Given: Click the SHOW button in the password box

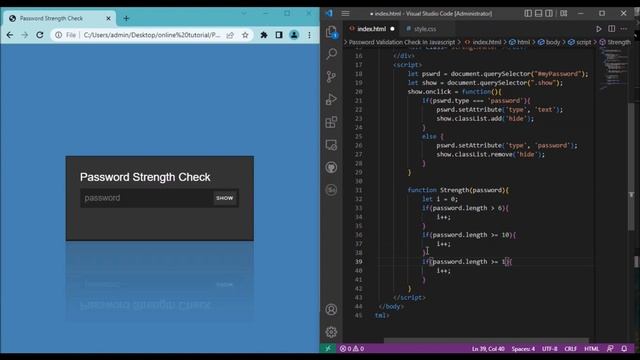Looking at the screenshot, I should 224,198.
